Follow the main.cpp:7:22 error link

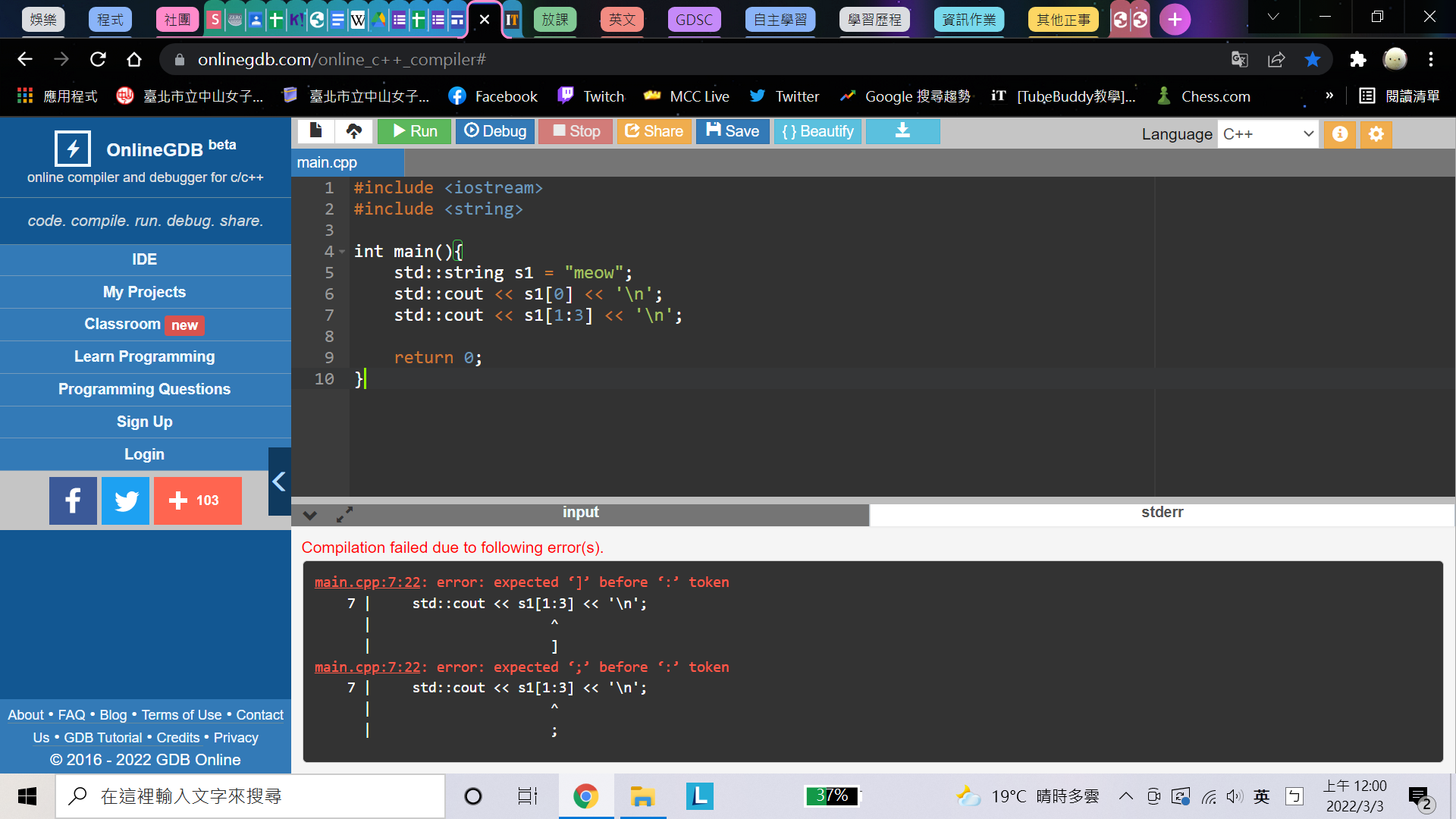point(367,582)
